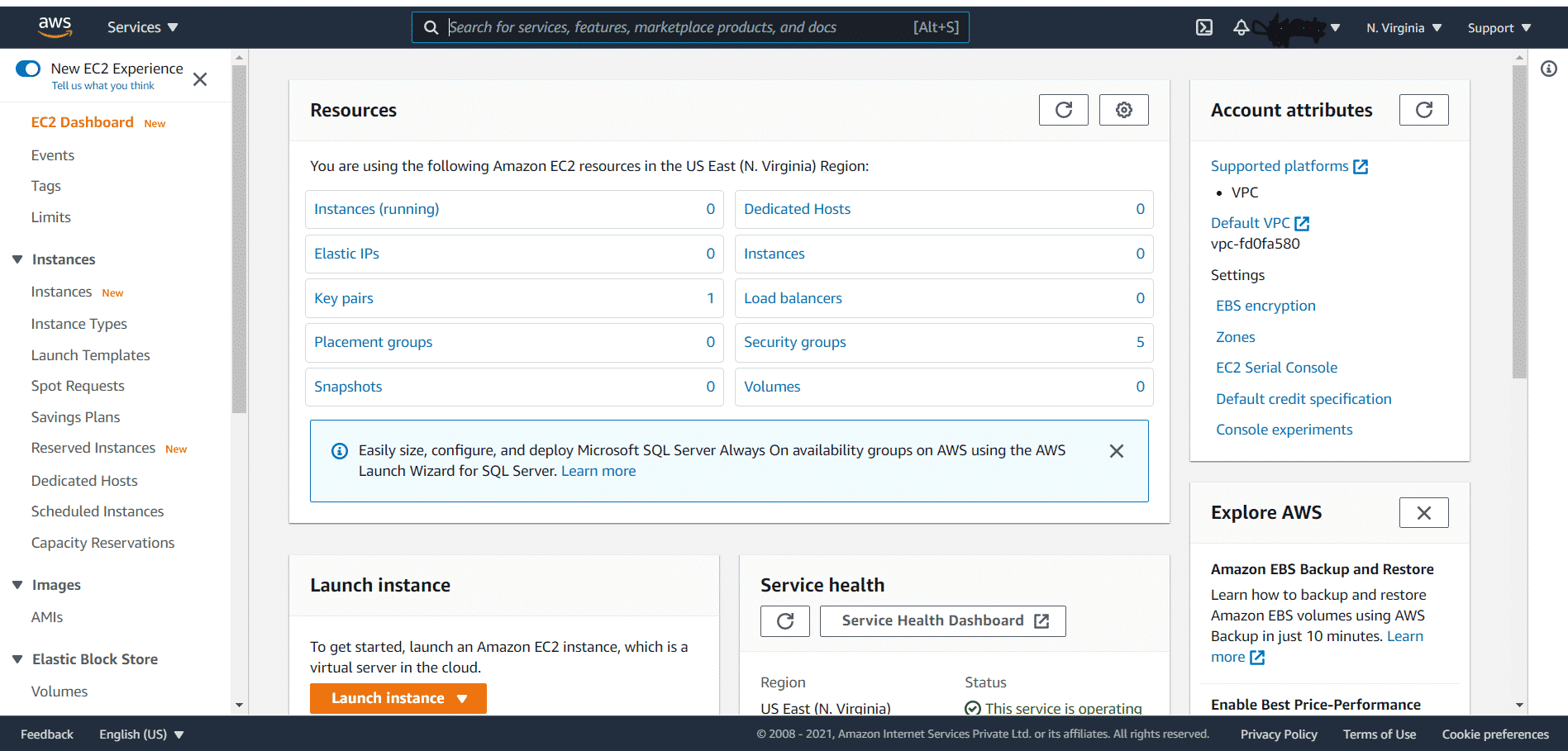Open the Key pairs resource link
The image size is (1568, 751).
[344, 298]
